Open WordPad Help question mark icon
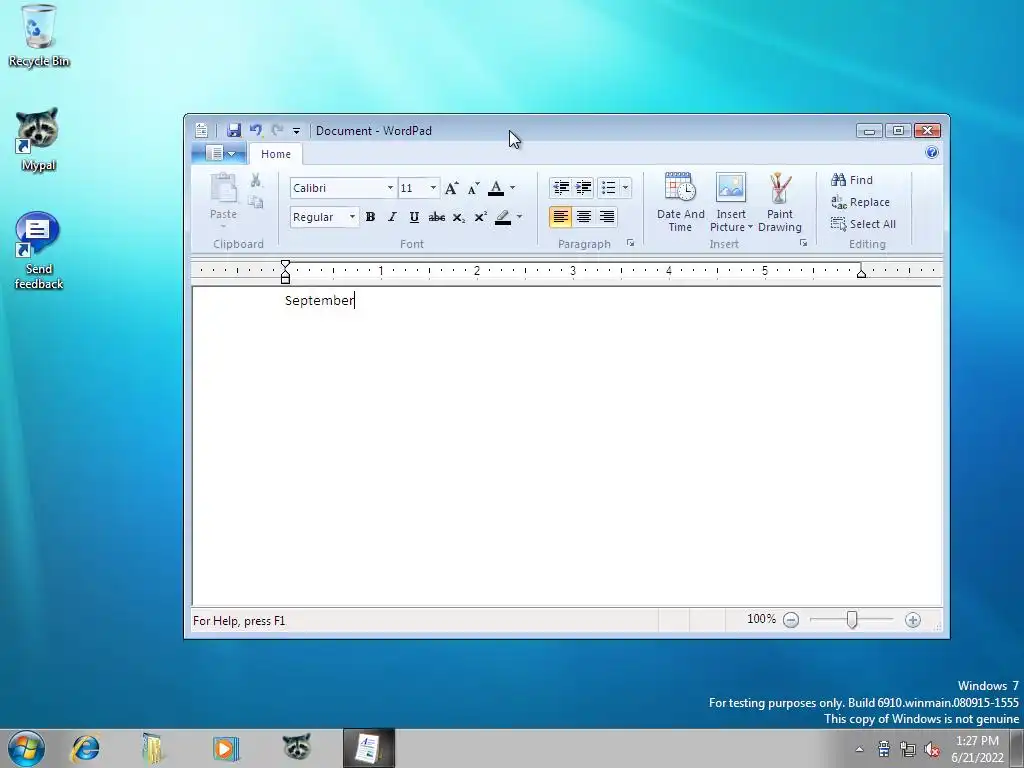This screenshot has width=1024, height=768. point(932,153)
